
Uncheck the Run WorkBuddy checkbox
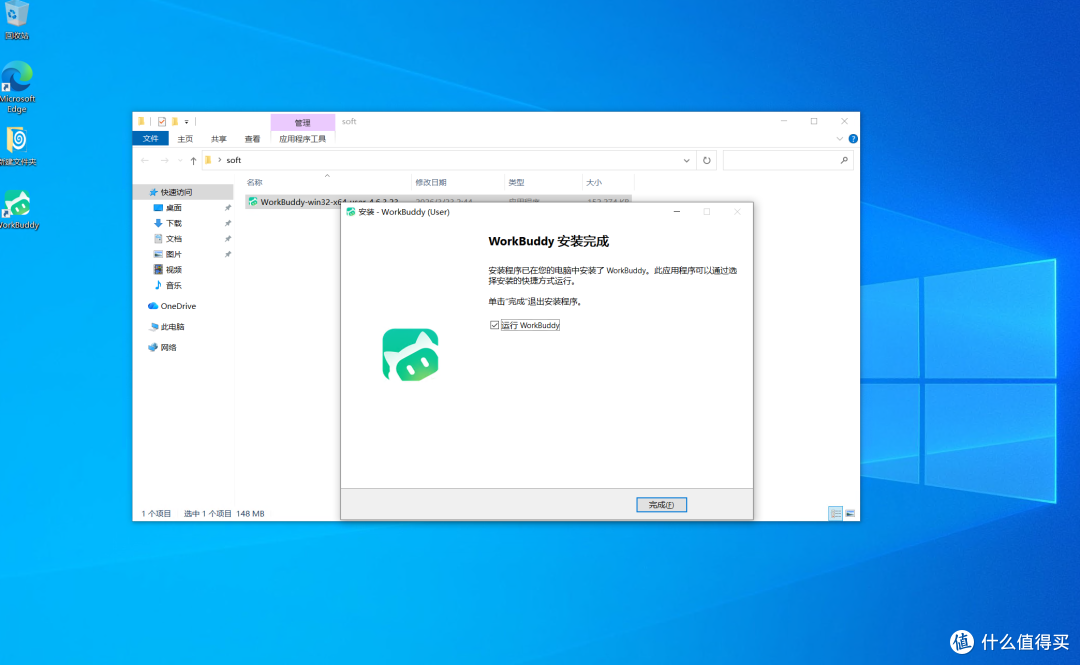[x=494, y=325]
